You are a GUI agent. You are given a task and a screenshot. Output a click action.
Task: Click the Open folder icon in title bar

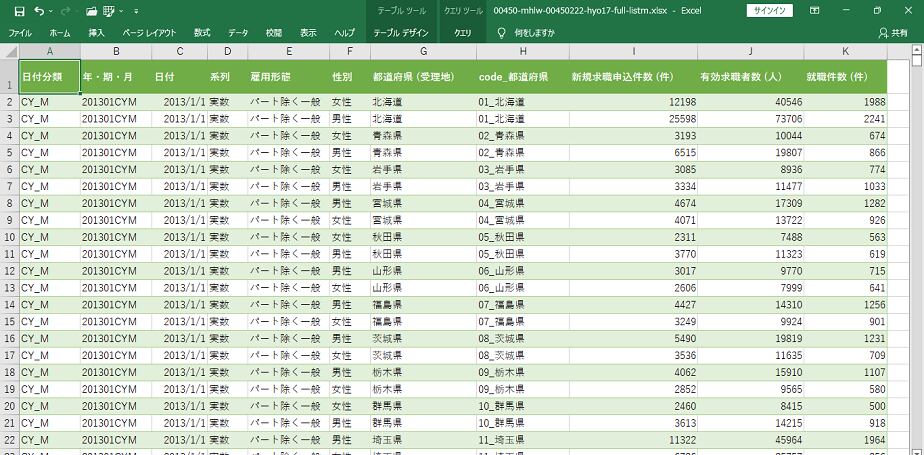point(92,11)
